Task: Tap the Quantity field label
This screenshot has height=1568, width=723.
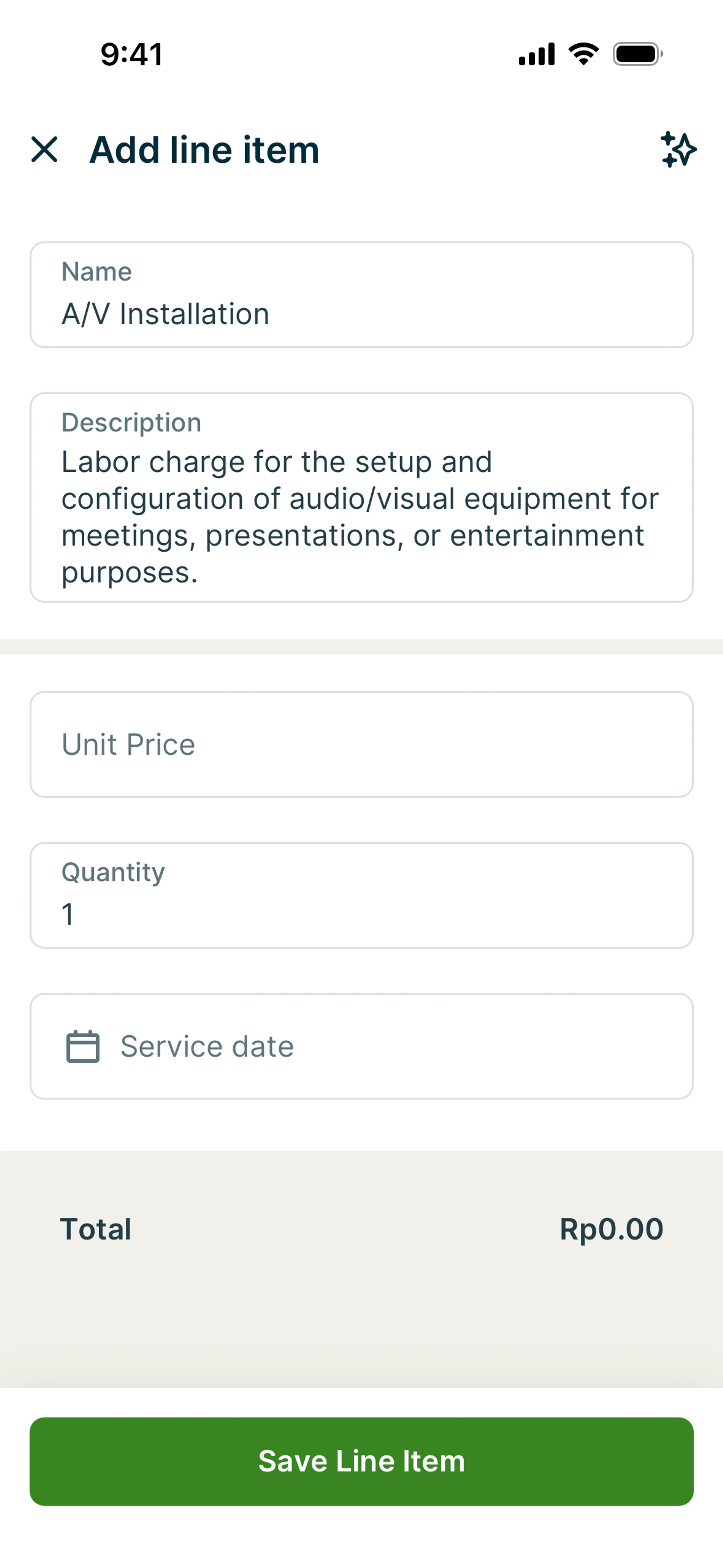Action: (x=113, y=872)
